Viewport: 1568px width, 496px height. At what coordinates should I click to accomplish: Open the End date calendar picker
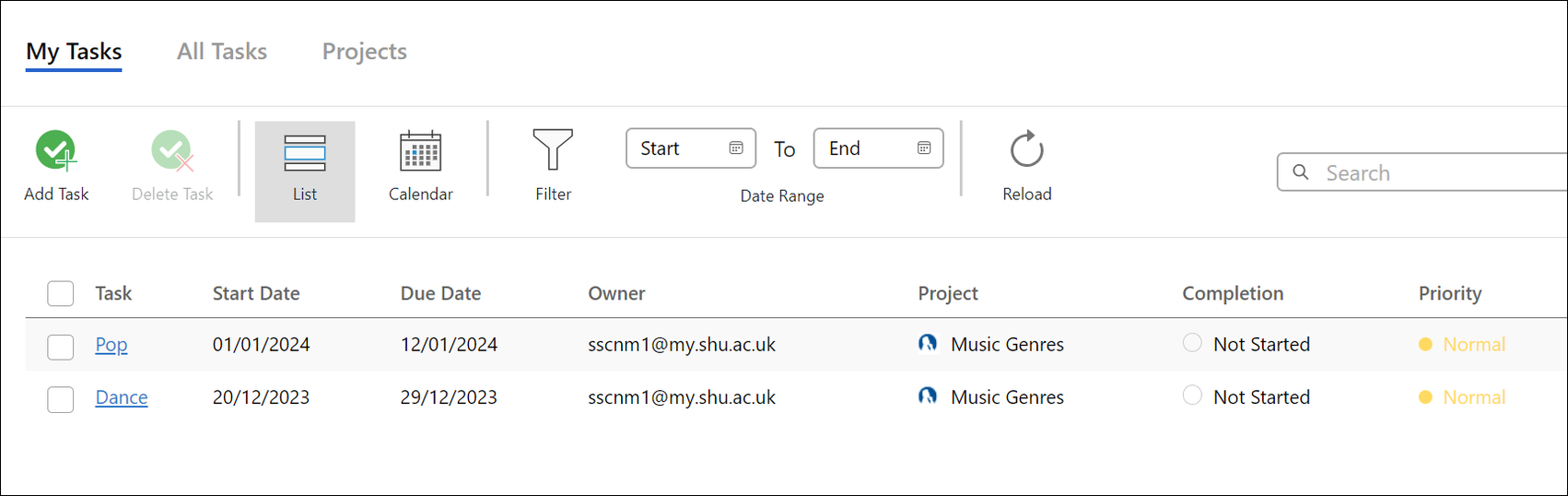point(924,148)
